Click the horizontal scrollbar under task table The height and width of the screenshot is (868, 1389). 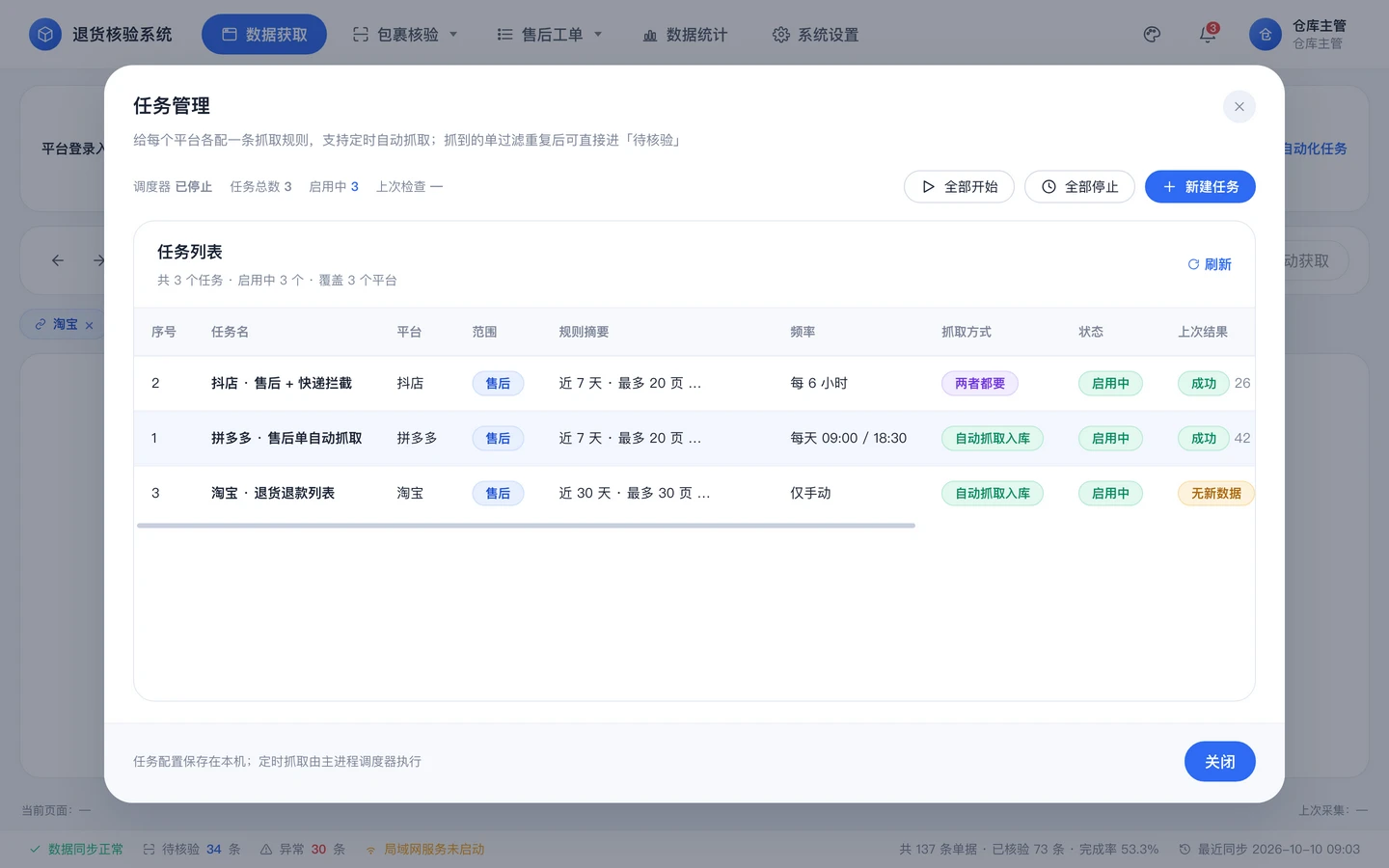[x=526, y=526]
